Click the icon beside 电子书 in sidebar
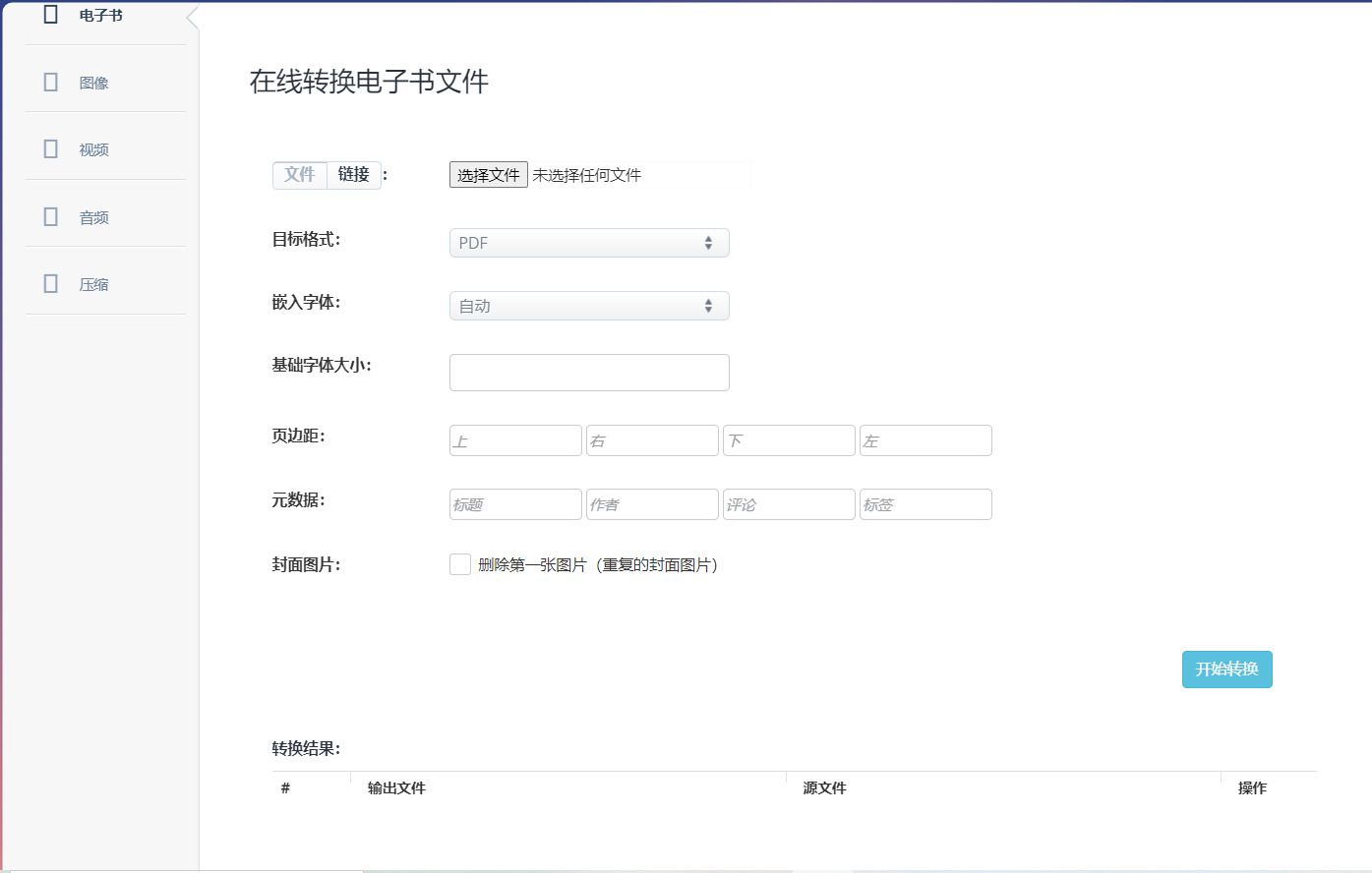This screenshot has width=1372, height=873. pyautogui.click(x=51, y=15)
